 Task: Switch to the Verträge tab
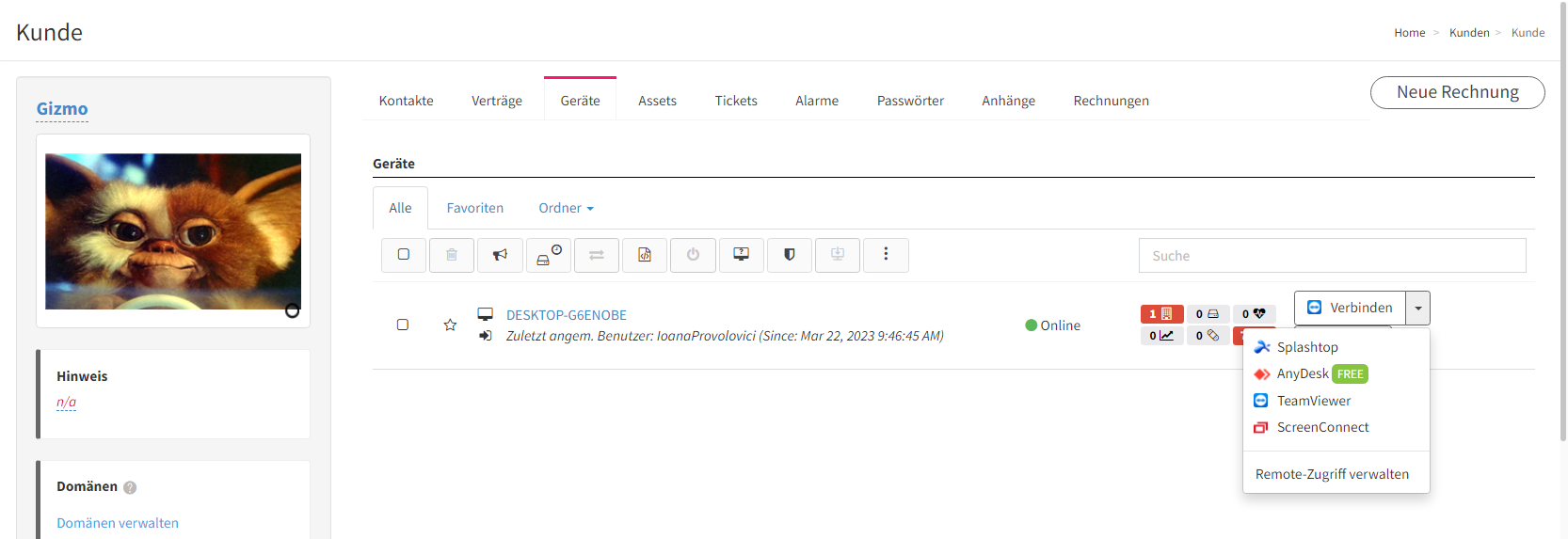tap(497, 101)
